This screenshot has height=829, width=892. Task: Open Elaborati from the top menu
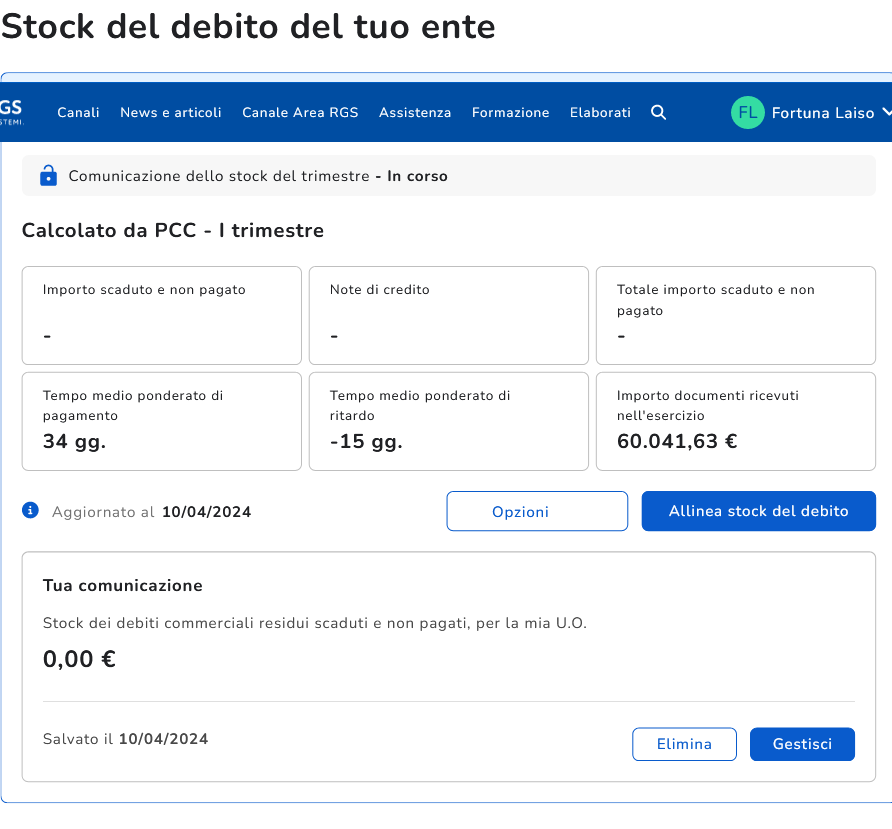pyautogui.click(x=600, y=113)
